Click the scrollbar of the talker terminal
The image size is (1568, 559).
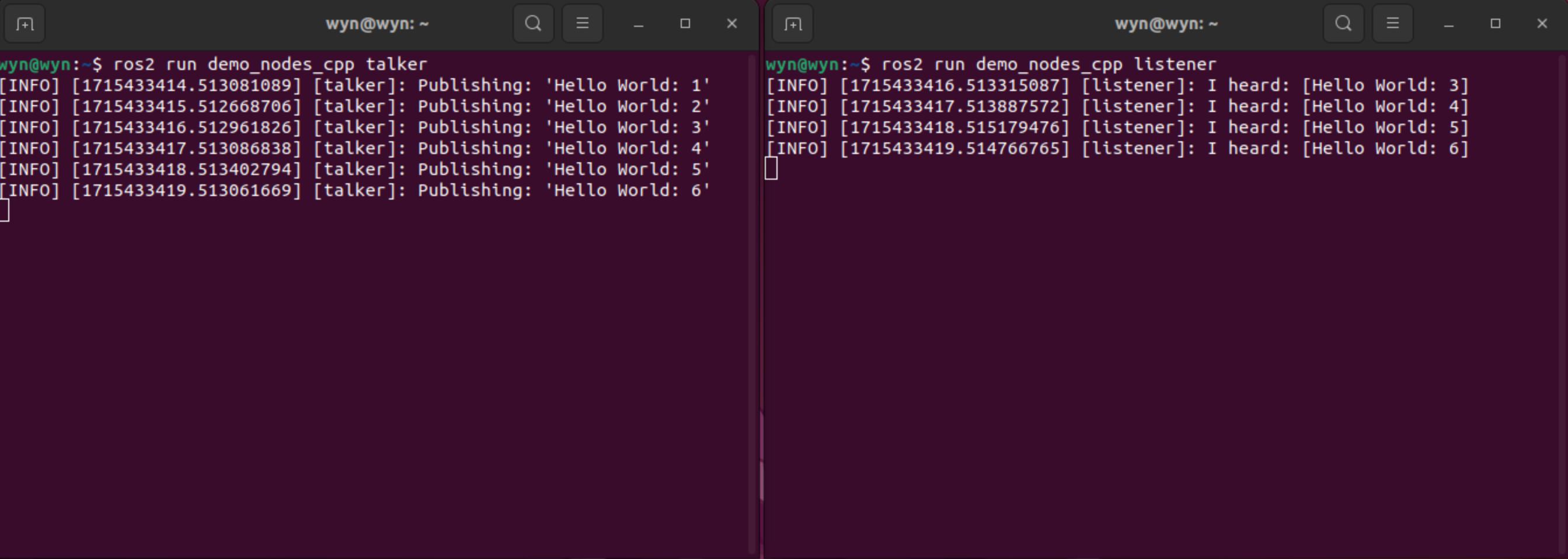coord(752,304)
